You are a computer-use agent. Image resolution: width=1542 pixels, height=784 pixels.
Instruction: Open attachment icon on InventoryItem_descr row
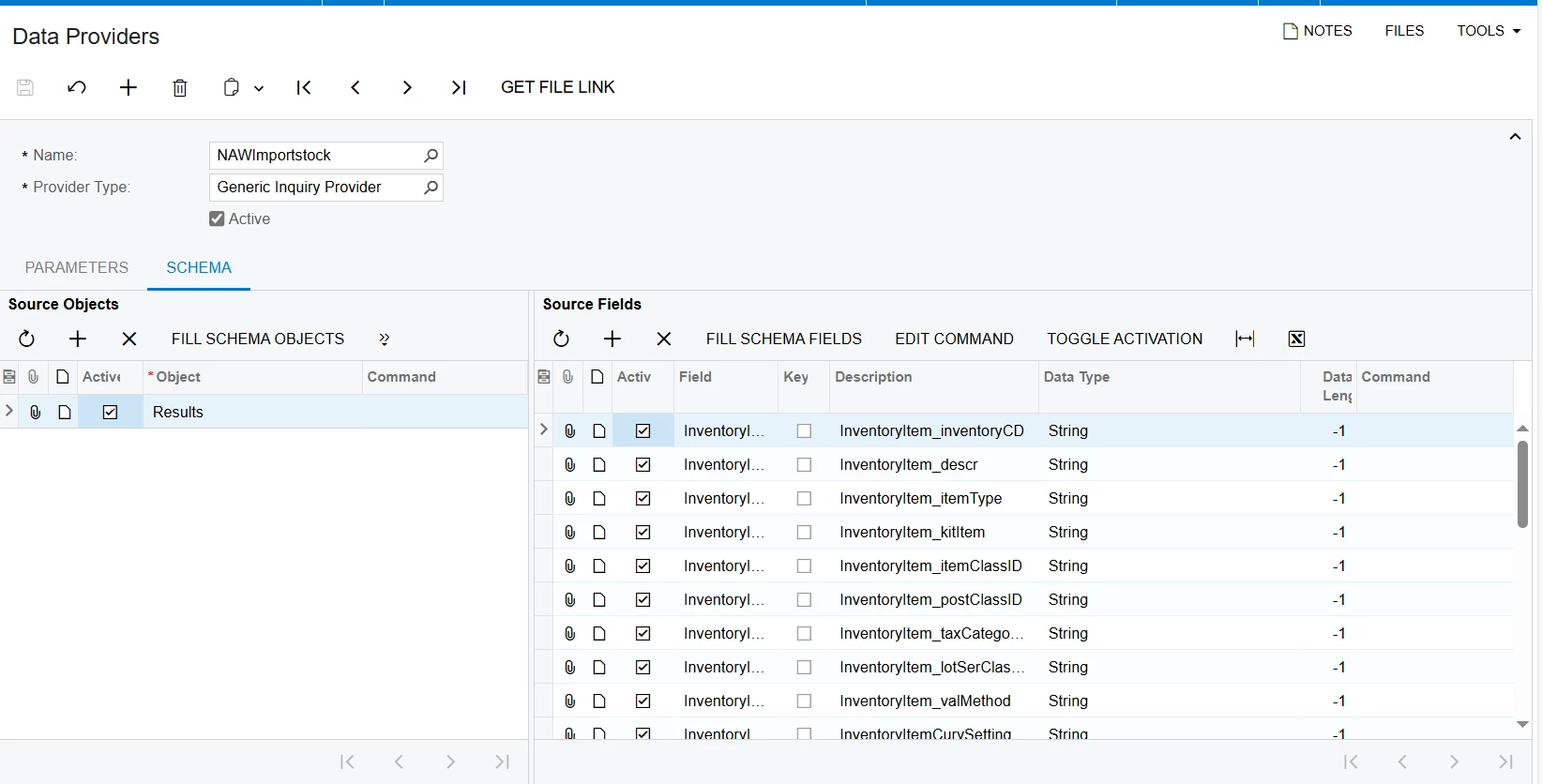569,464
